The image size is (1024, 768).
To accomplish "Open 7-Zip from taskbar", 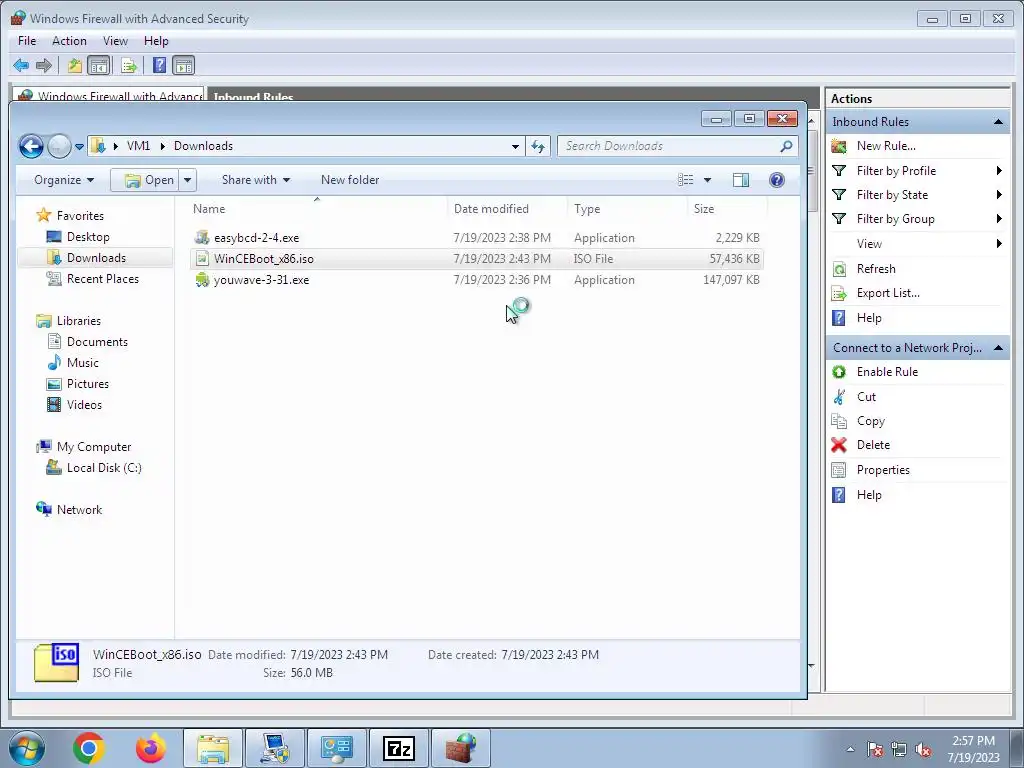I will tap(399, 748).
